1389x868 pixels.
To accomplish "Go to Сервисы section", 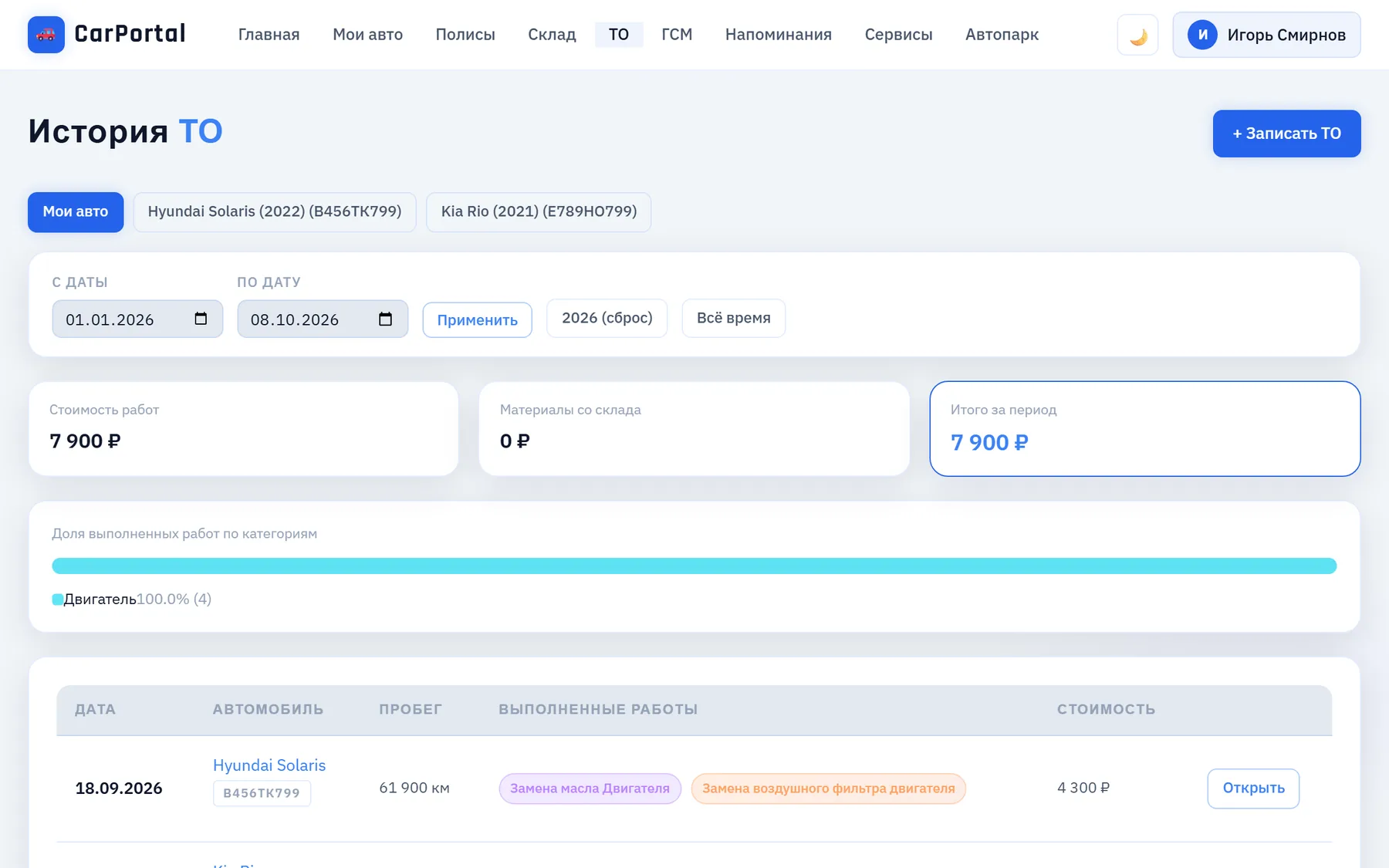I will [898, 35].
